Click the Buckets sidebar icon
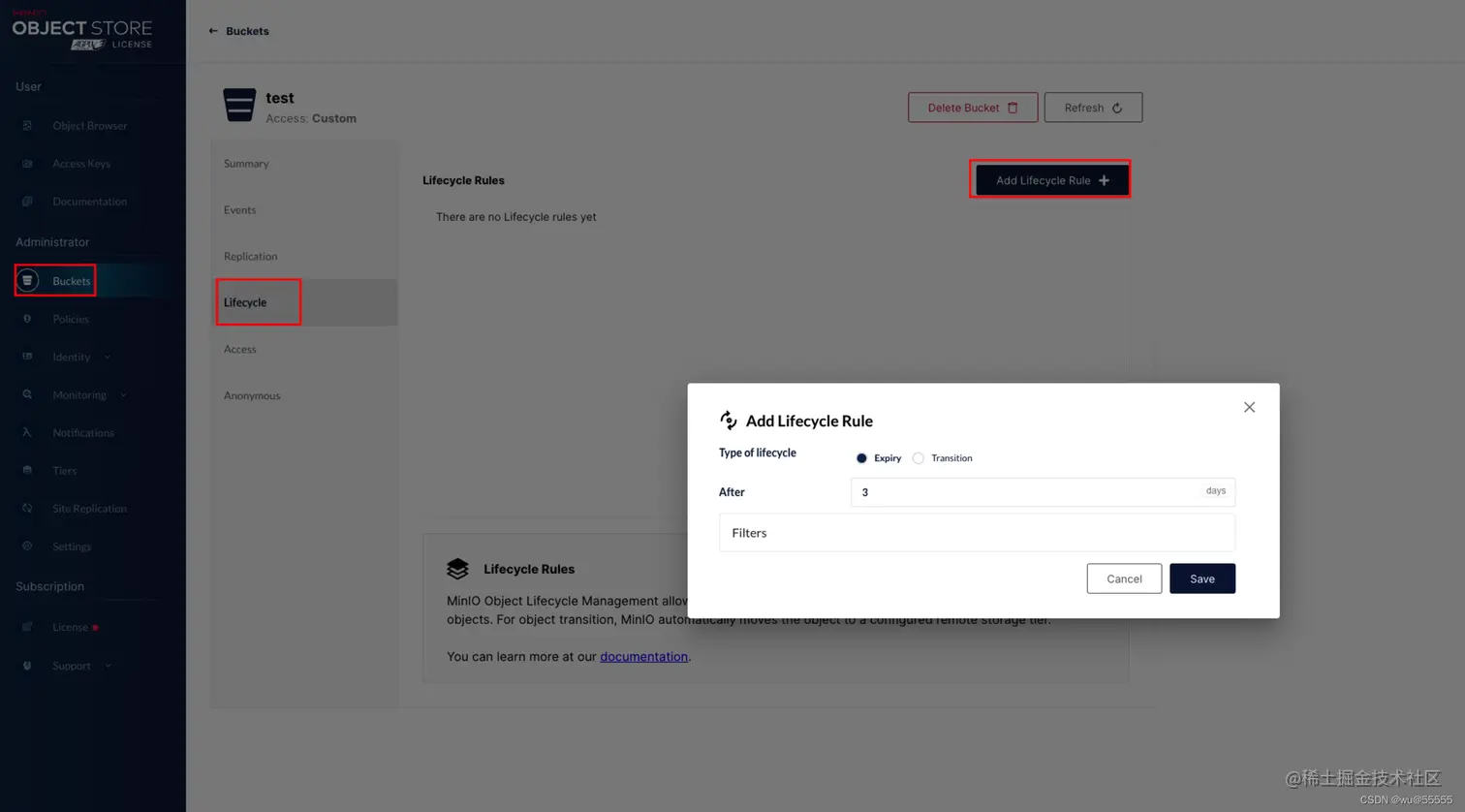 tap(27, 281)
